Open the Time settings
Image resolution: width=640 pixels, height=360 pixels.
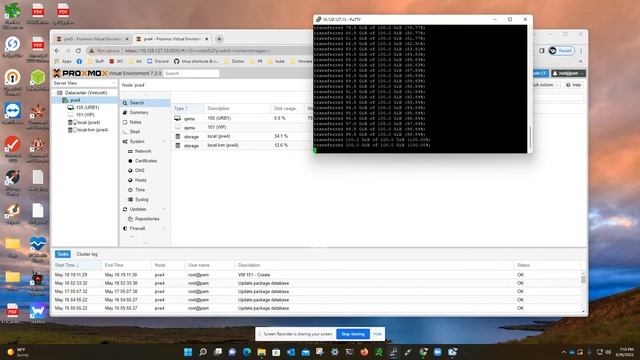coord(140,190)
